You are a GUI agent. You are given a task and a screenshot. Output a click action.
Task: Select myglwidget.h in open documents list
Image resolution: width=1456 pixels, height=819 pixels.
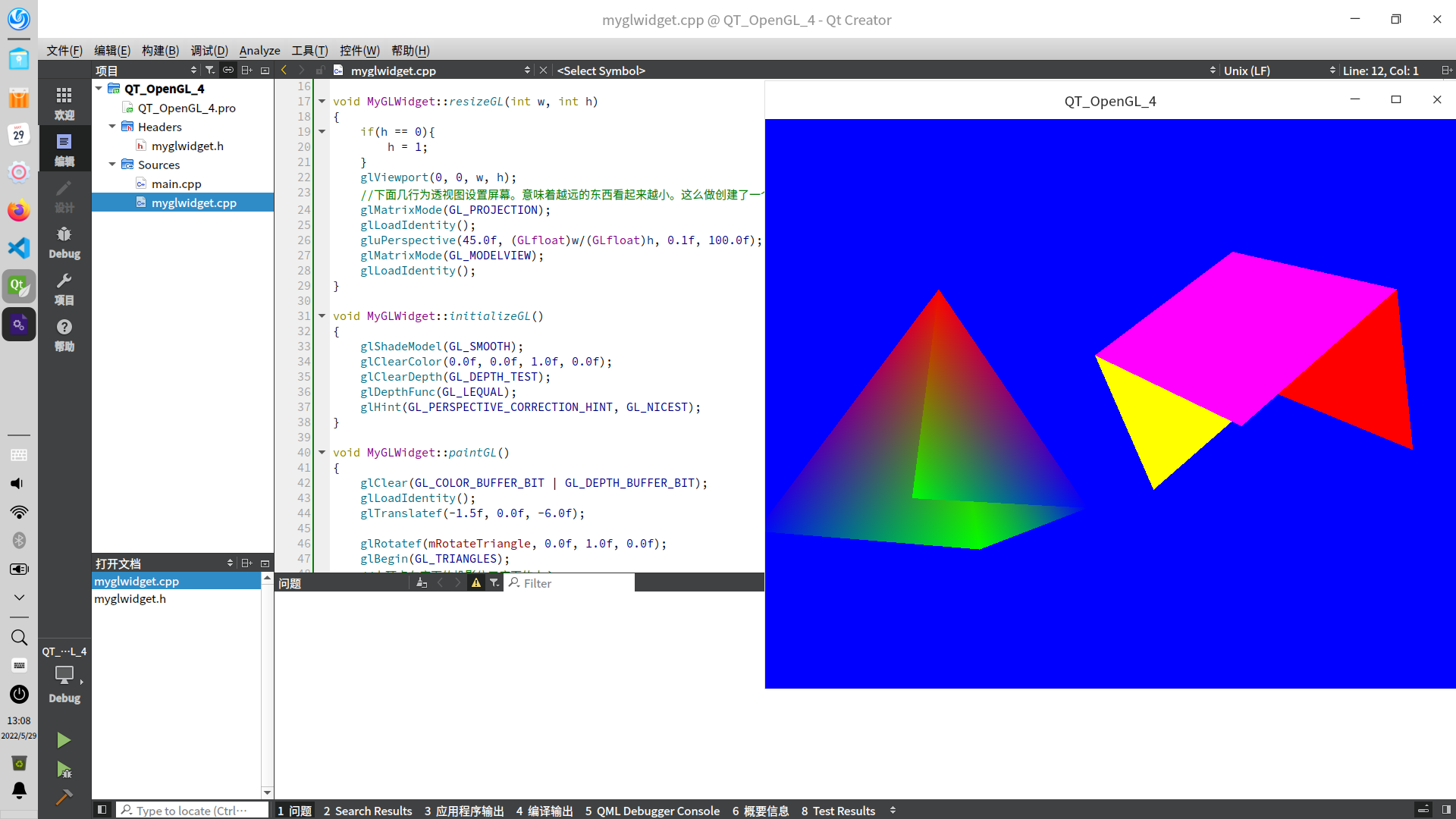130,599
